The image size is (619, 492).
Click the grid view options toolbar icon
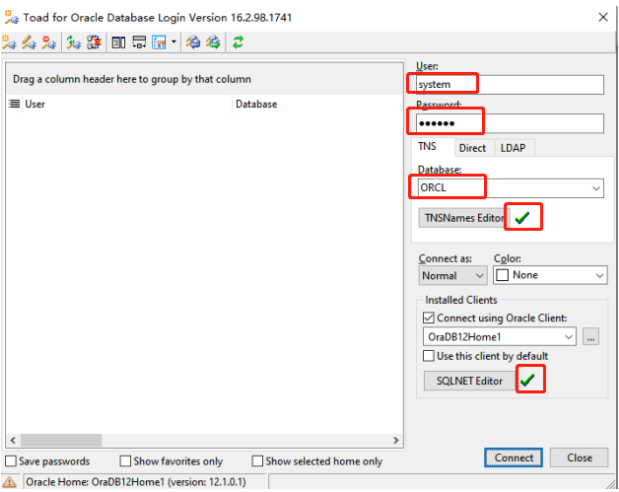(159, 42)
